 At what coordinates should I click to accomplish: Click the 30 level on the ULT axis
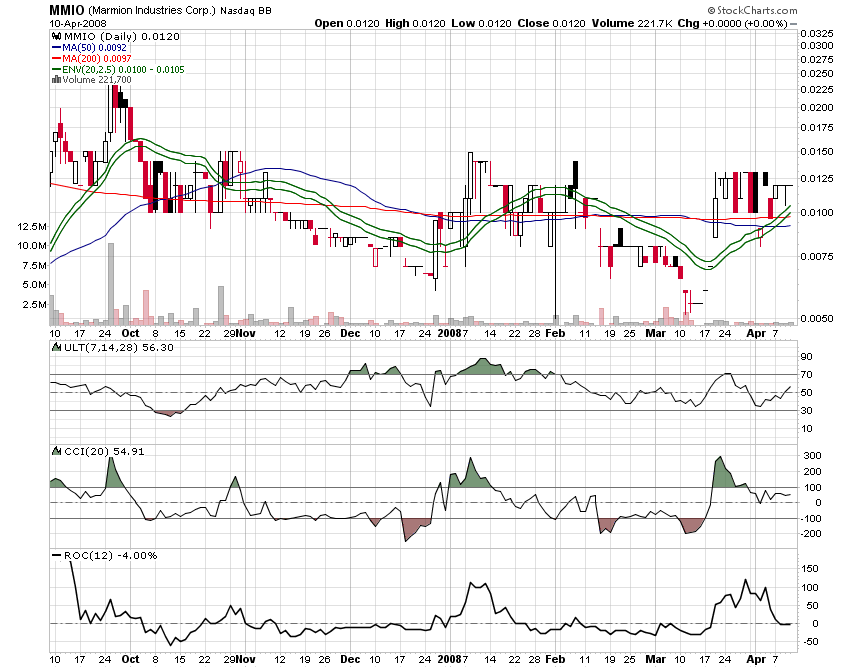pos(807,410)
